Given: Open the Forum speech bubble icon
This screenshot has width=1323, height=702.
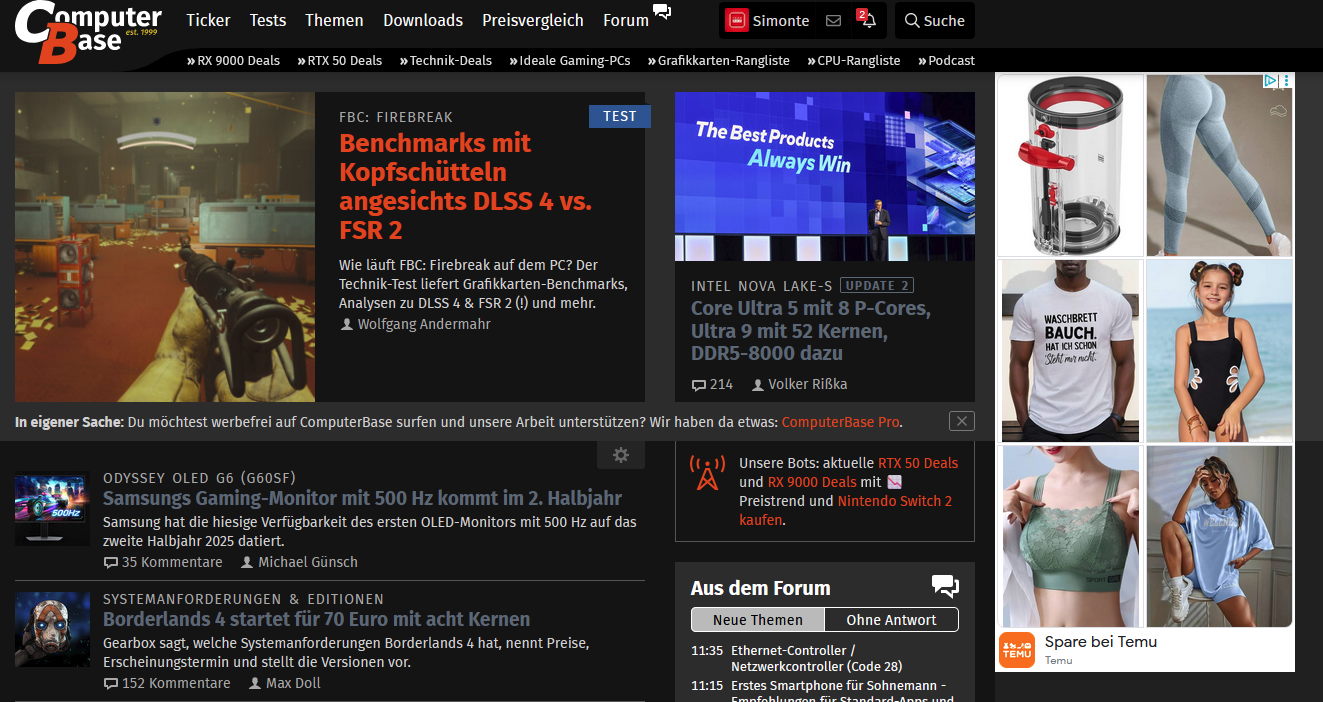Looking at the screenshot, I should (x=662, y=12).
